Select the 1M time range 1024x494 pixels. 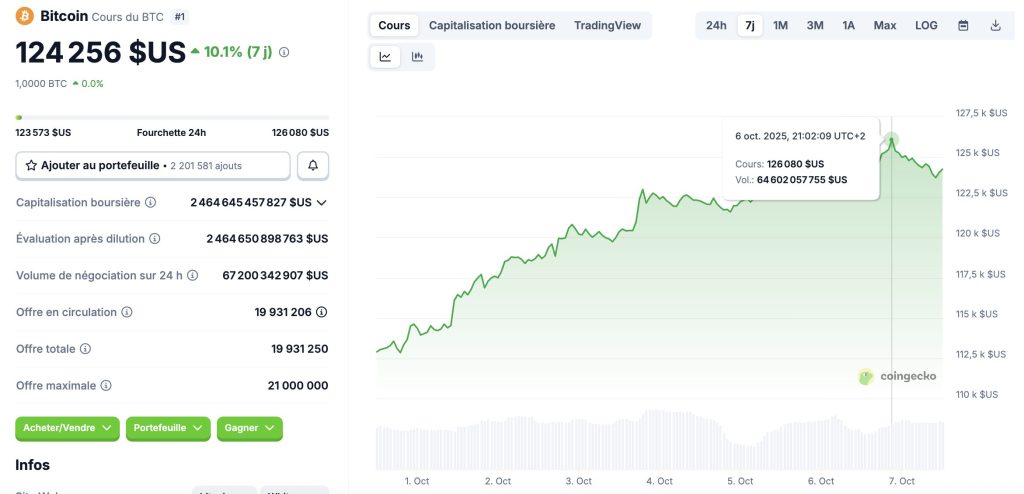click(781, 25)
